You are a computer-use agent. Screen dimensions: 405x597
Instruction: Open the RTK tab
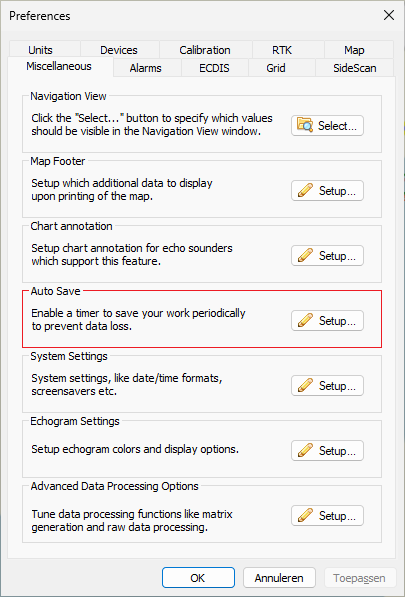(x=282, y=50)
